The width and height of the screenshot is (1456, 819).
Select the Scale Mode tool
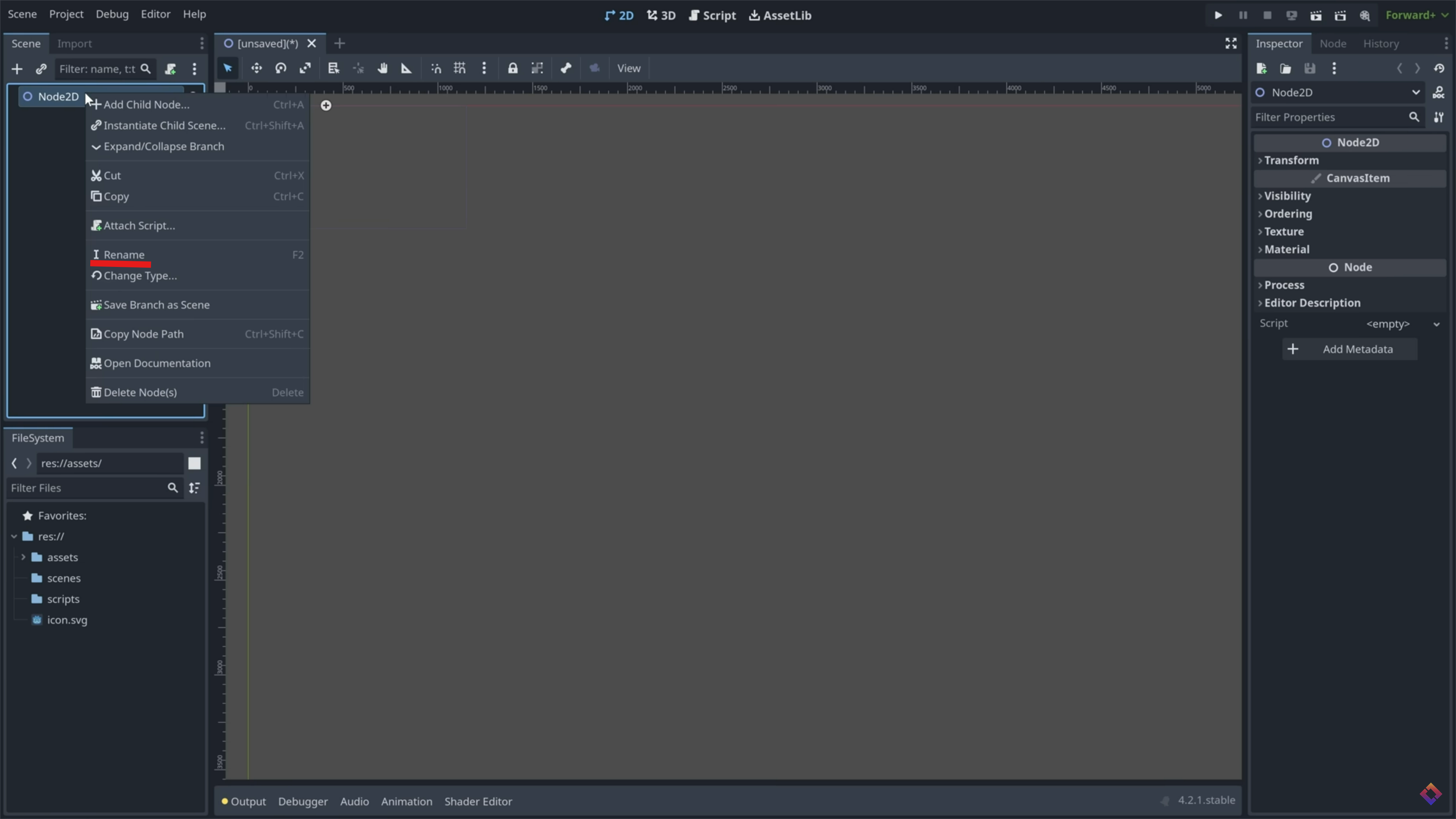click(x=305, y=68)
